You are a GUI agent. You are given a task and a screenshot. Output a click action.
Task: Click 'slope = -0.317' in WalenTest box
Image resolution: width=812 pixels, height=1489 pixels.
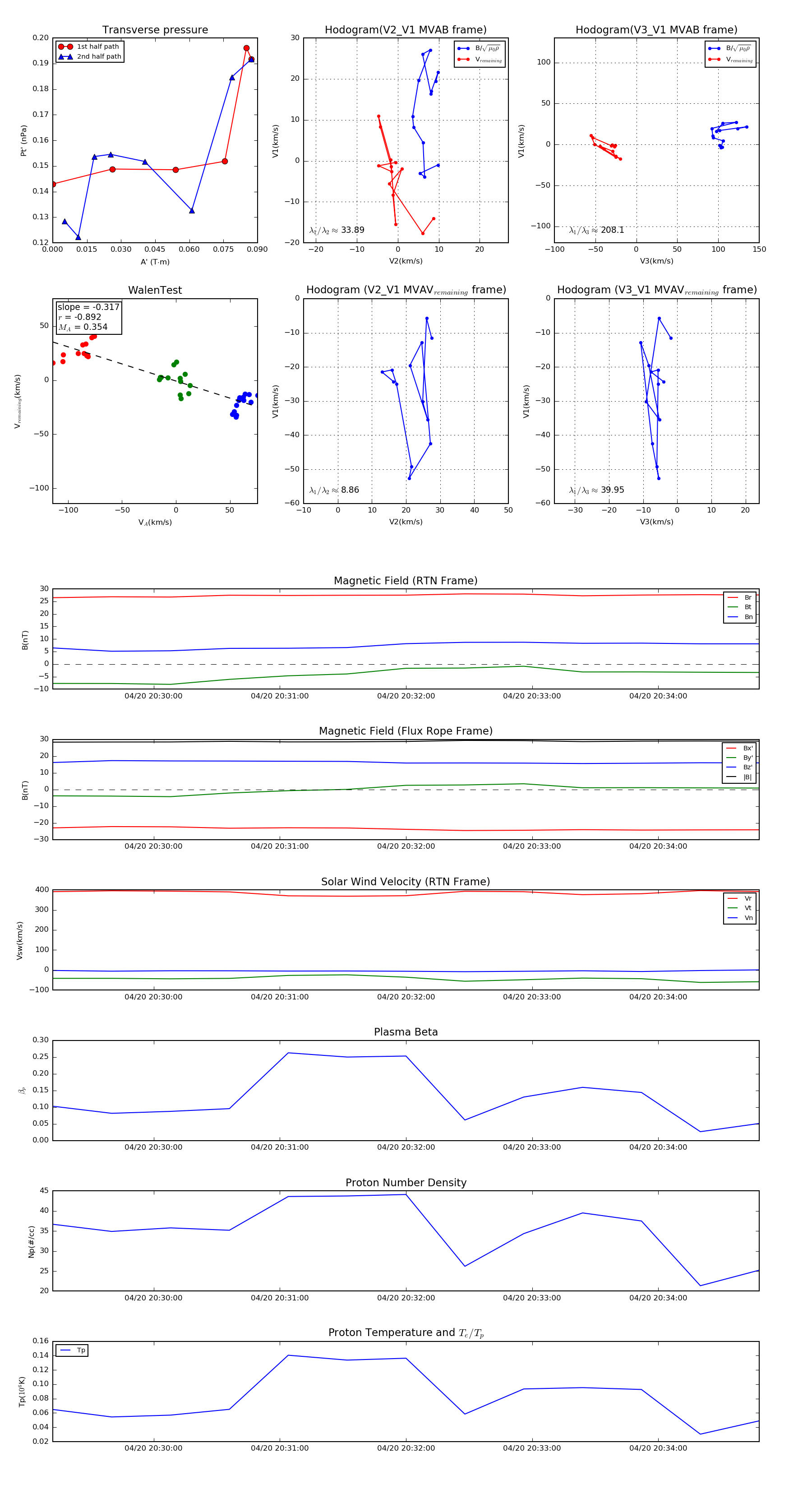pos(88,307)
